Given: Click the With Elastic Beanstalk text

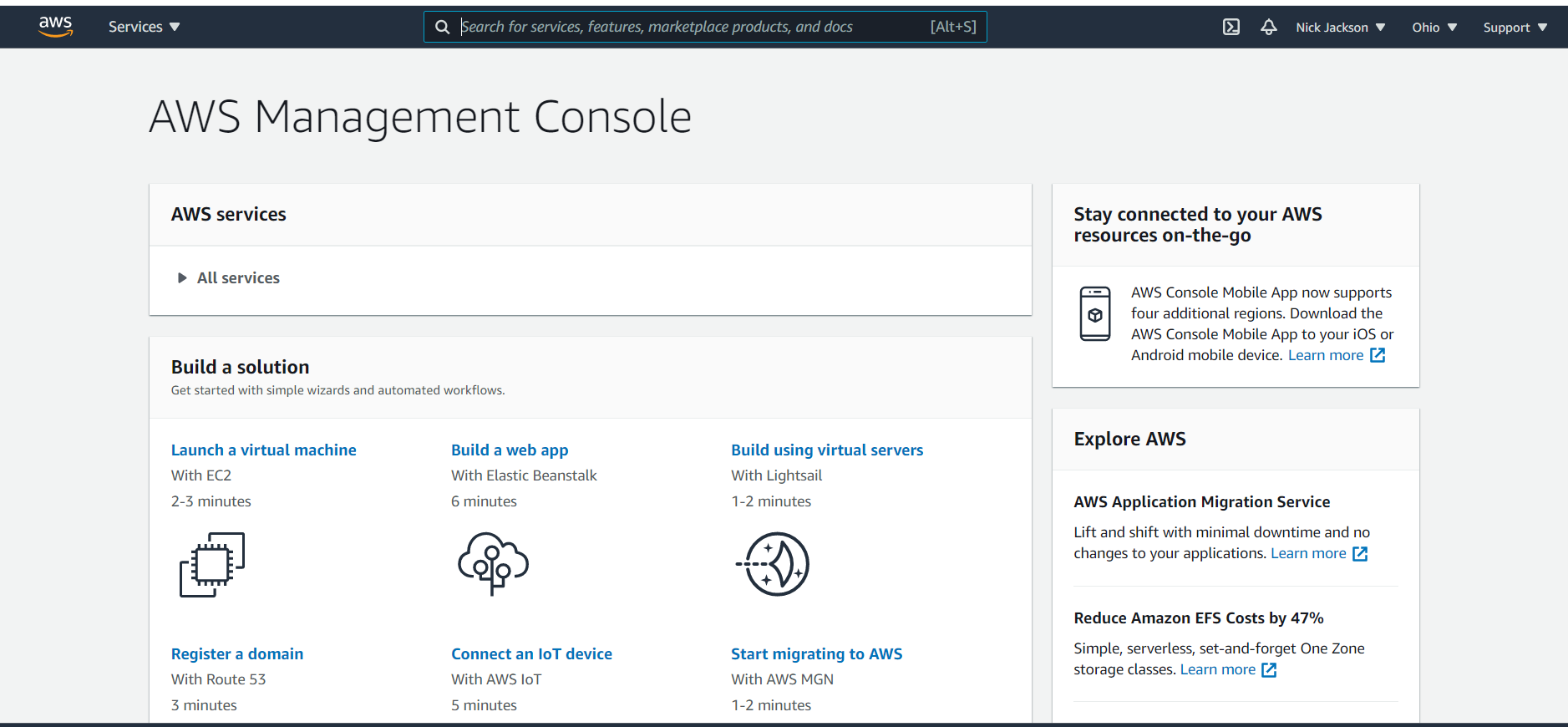Looking at the screenshot, I should click(524, 475).
